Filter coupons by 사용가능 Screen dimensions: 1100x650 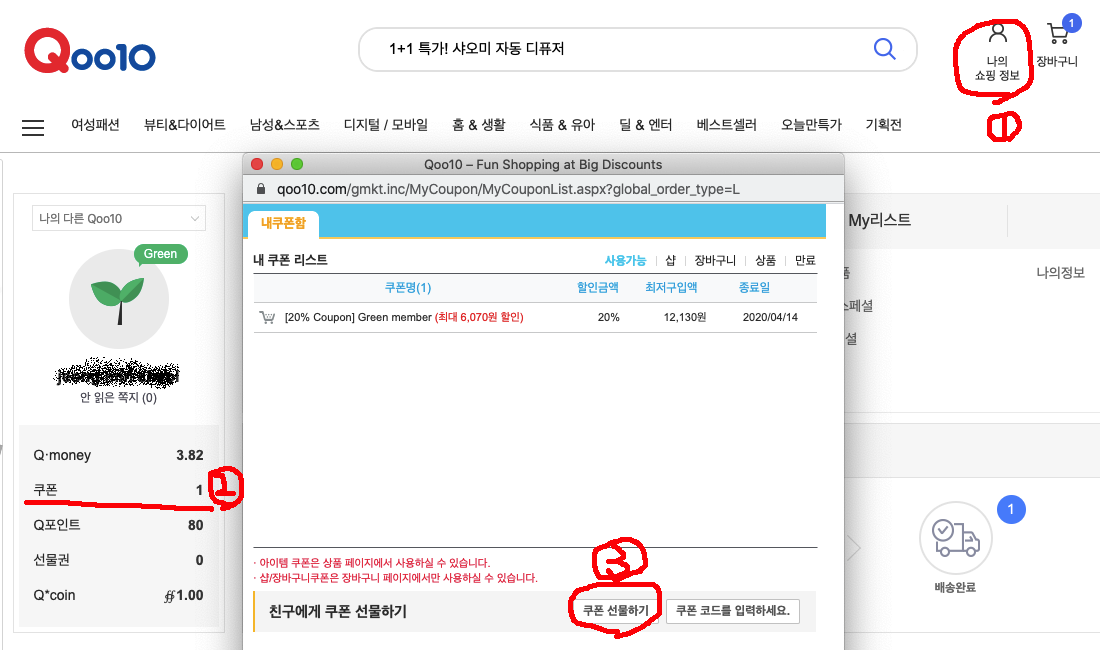click(625, 260)
